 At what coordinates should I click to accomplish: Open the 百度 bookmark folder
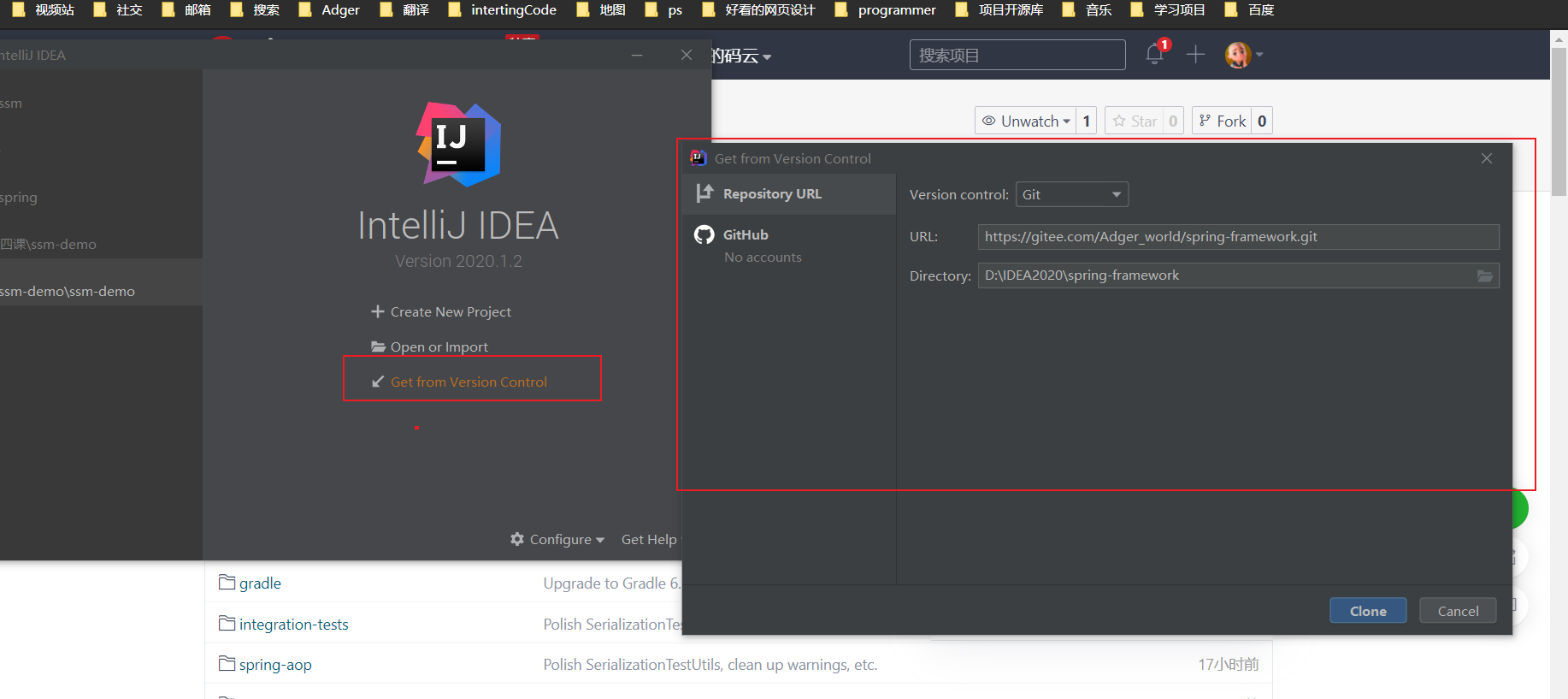(x=1249, y=10)
